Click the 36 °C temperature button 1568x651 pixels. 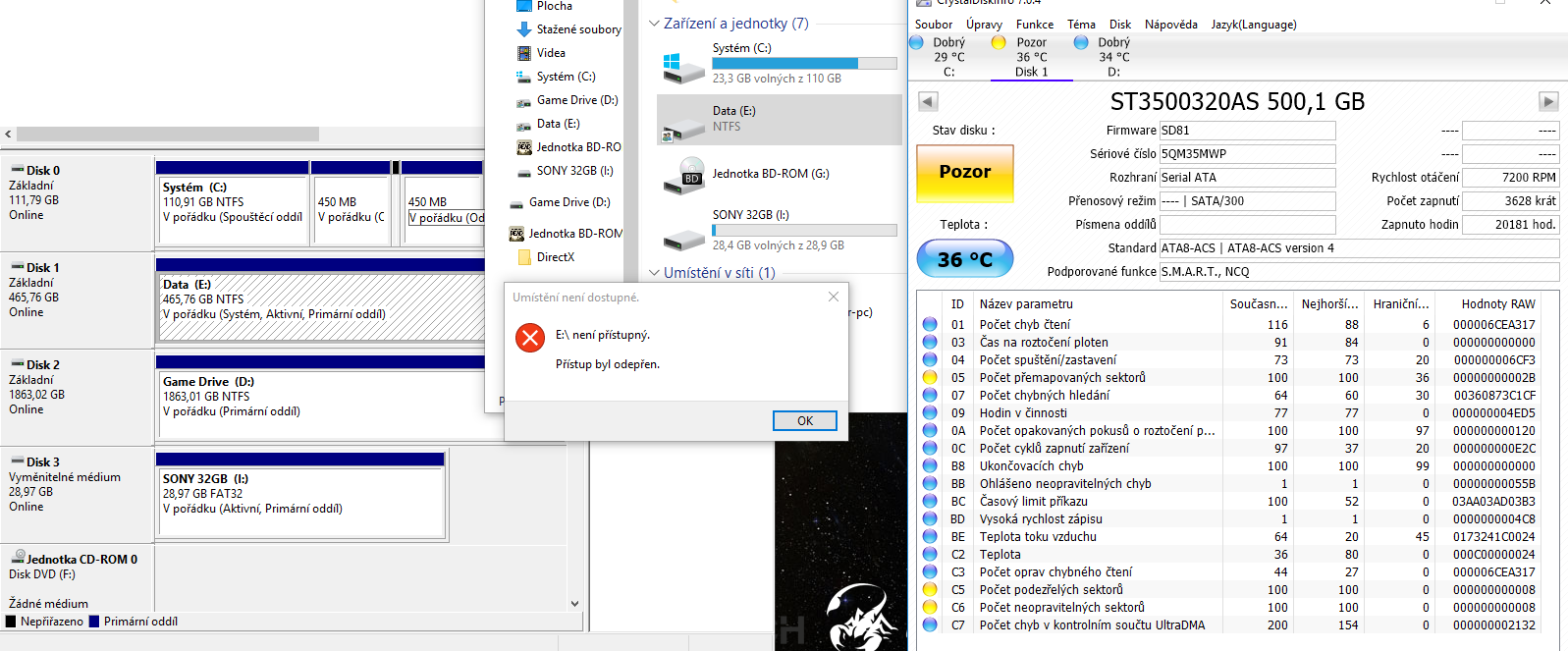pos(964,259)
